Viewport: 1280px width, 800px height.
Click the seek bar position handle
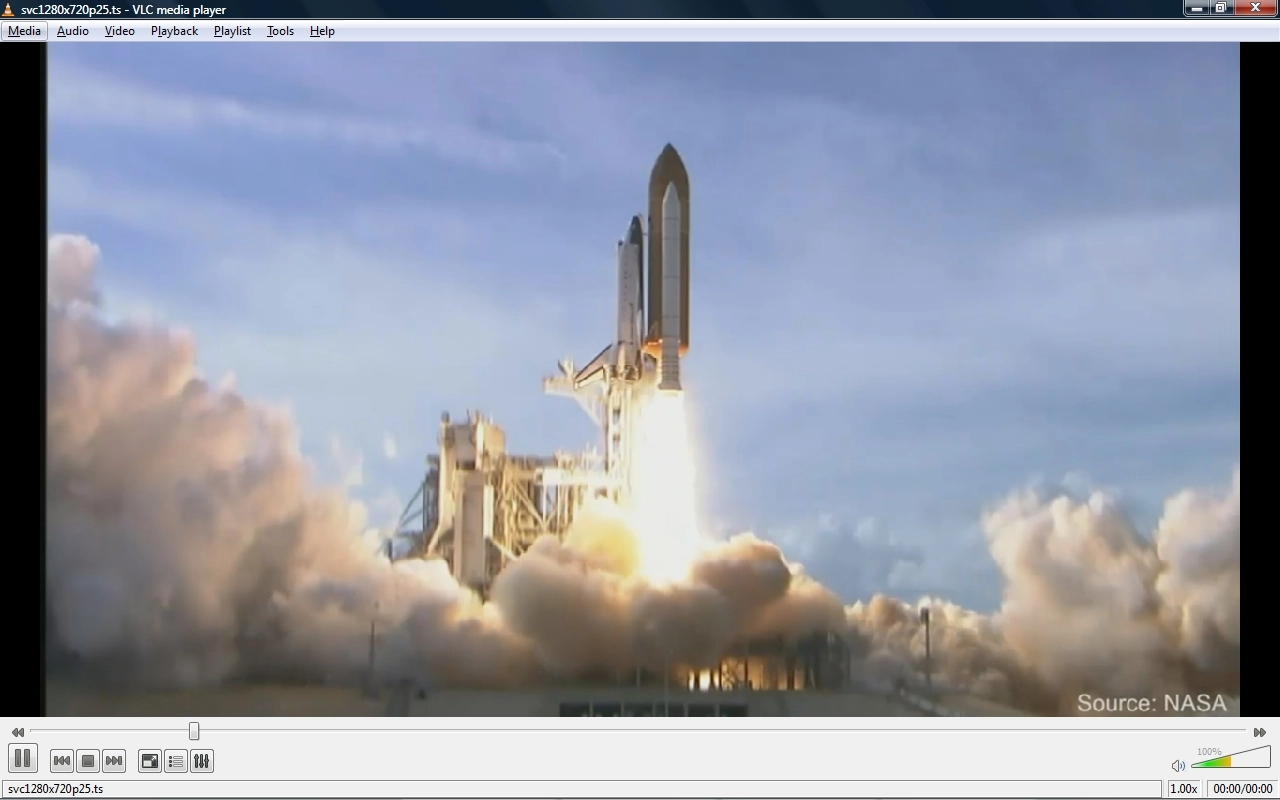pyautogui.click(x=194, y=731)
